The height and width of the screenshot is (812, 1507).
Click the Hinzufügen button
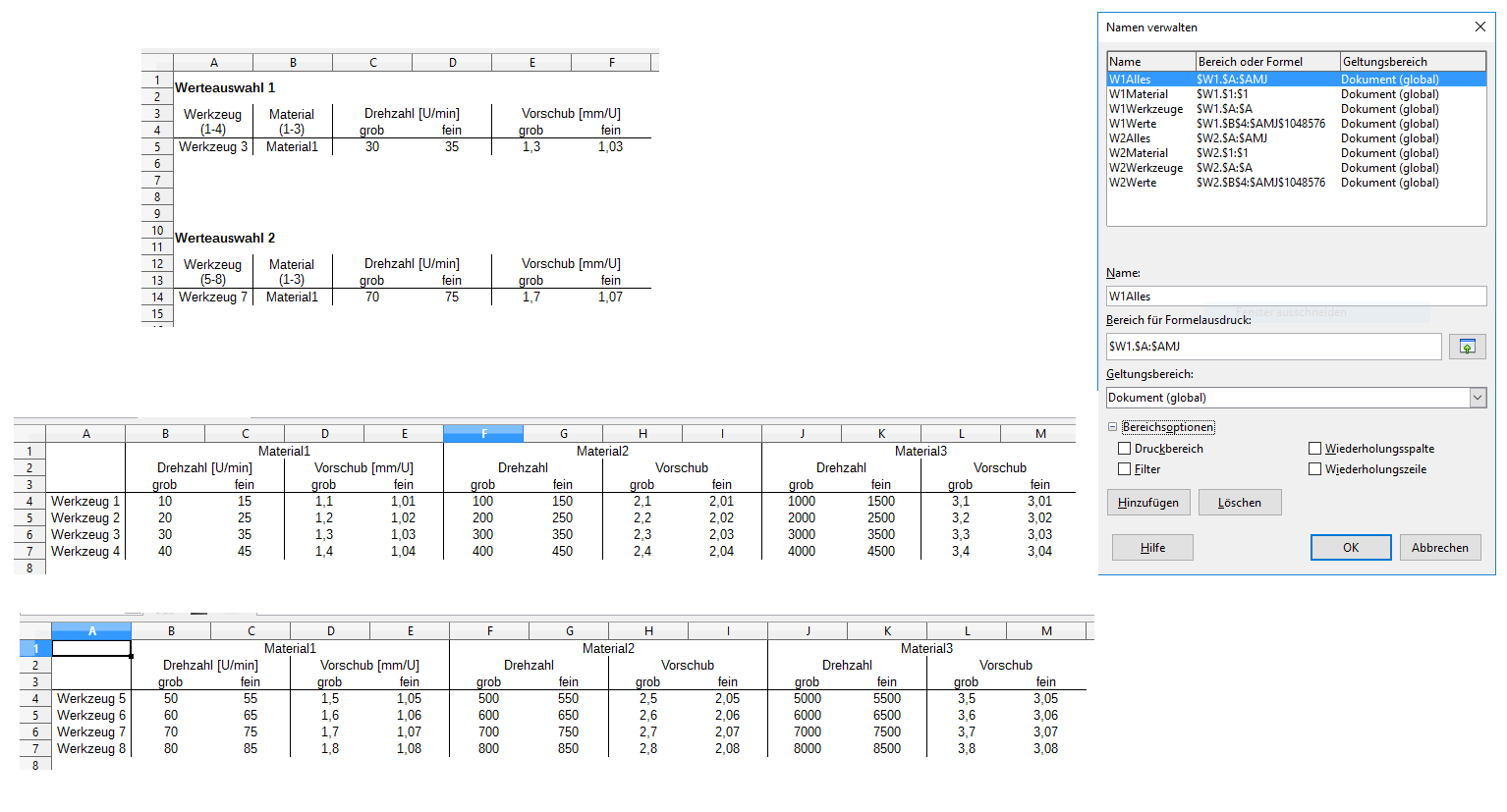[1148, 503]
